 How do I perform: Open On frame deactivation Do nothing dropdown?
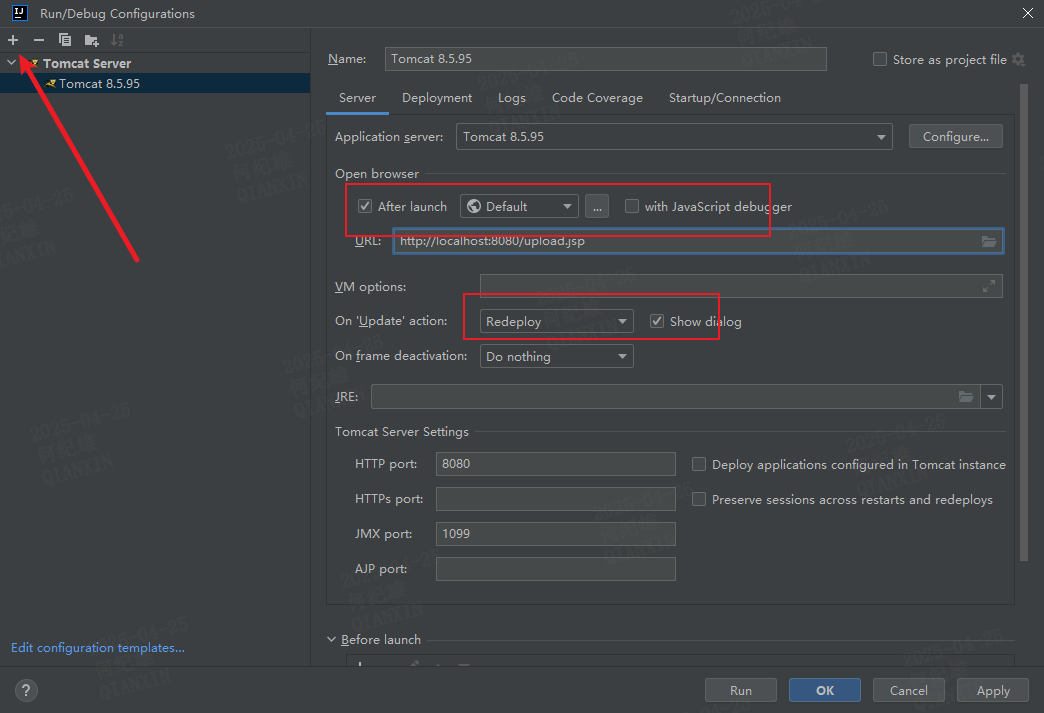557,356
